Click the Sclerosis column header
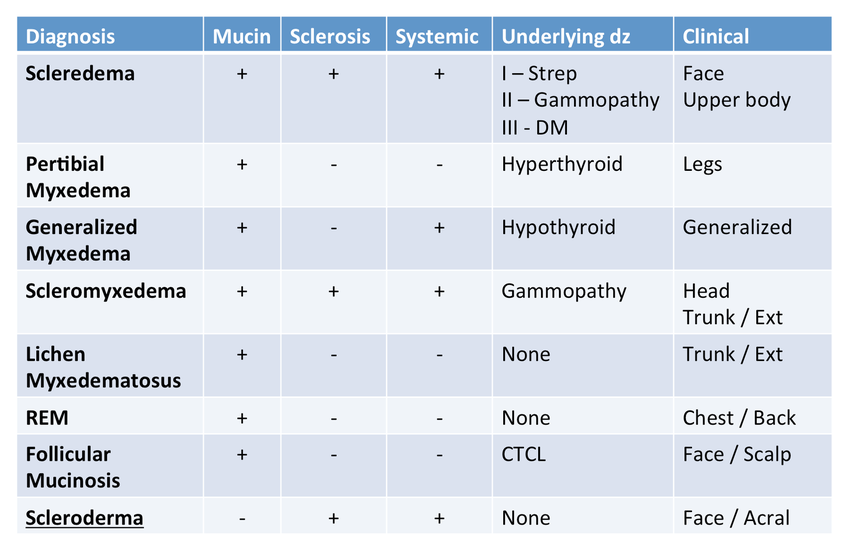Image resolution: width=845 pixels, height=538 pixels. point(334,35)
